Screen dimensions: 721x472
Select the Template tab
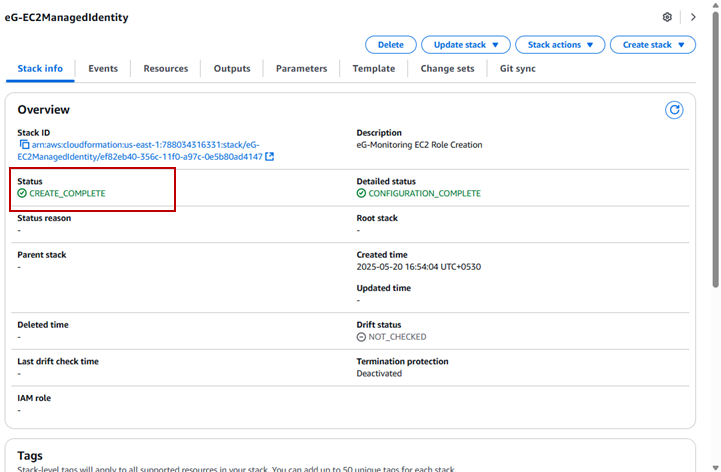coord(373,69)
